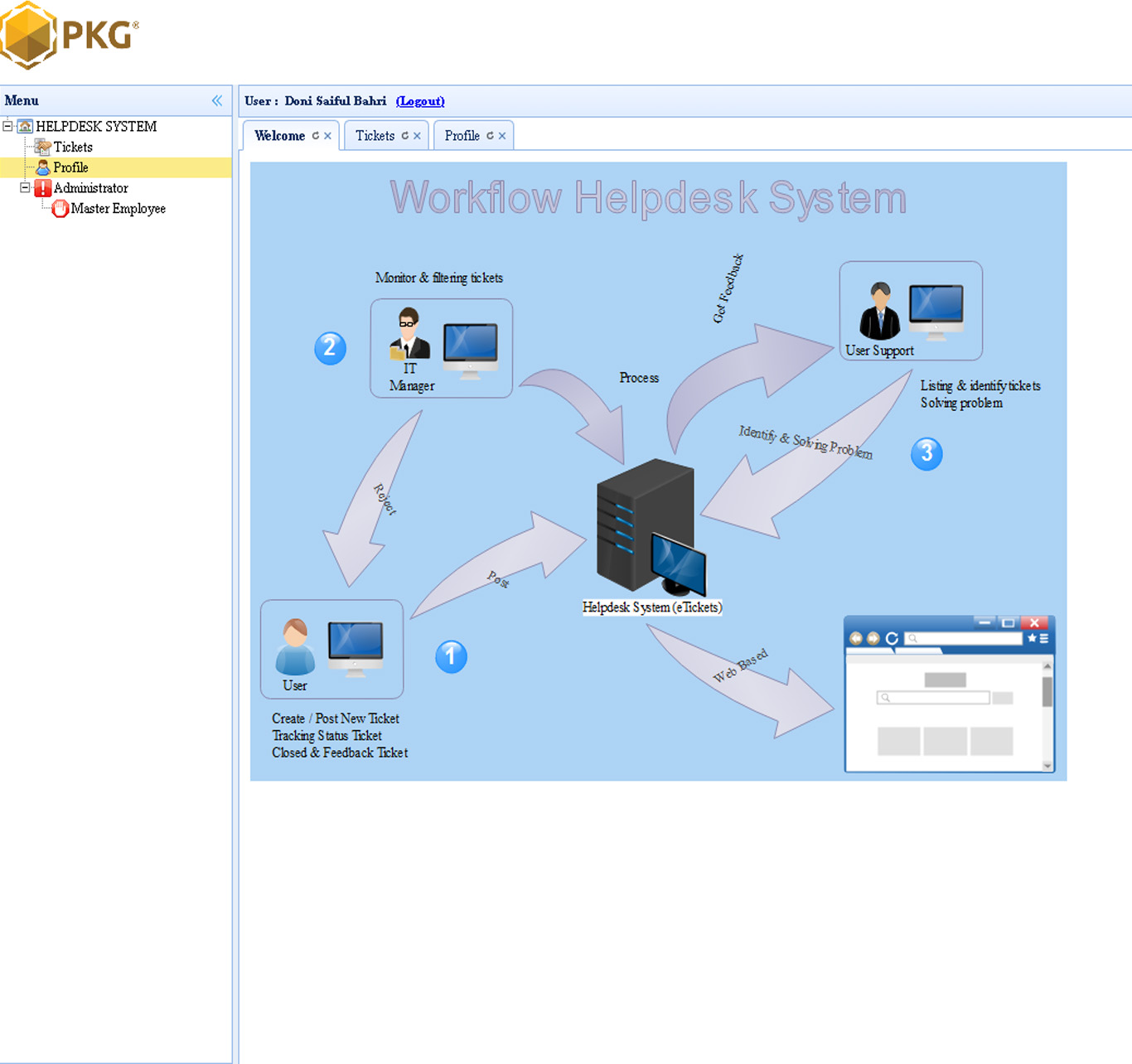Refresh the Welcome tab
The image size is (1132, 1064).
tap(316, 136)
